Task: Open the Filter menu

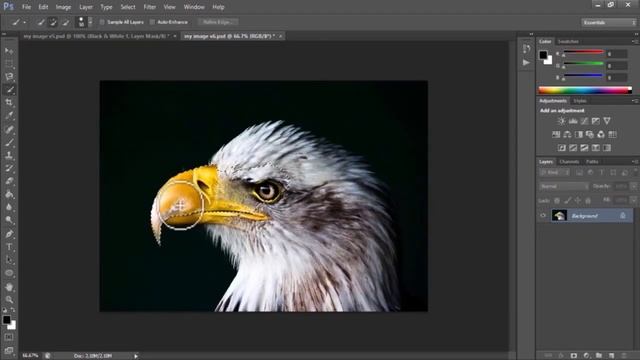Action: coord(149,7)
